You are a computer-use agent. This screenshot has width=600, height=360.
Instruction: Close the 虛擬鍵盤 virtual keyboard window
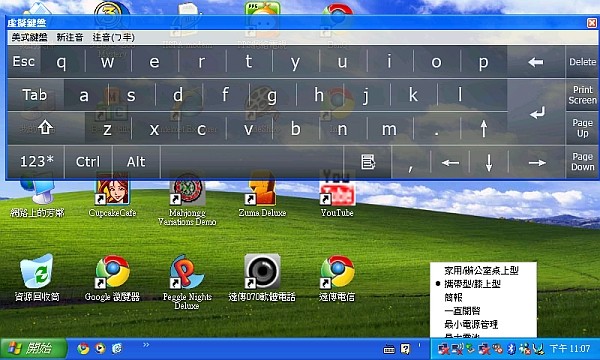point(592,23)
